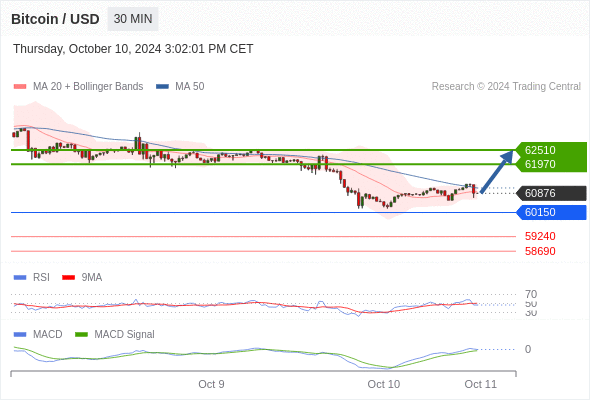Click the 30 MIN timeframe badge
The width and height of the screenshot is (590, 400).
pos(133,19)
